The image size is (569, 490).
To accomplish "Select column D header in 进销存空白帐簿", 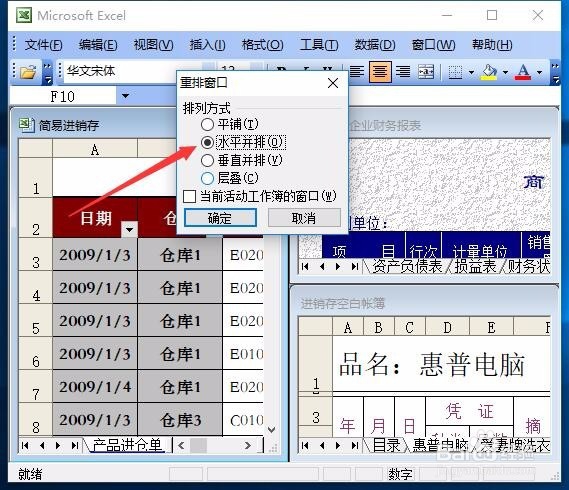I will [x=447, y=327].
